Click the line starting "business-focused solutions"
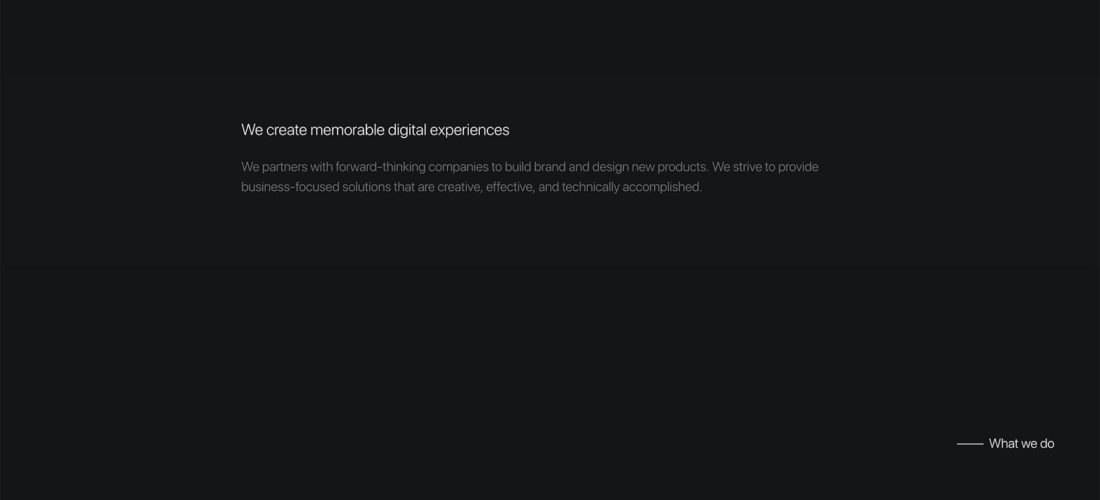The image size is (1100, 500). pos(471,187)
